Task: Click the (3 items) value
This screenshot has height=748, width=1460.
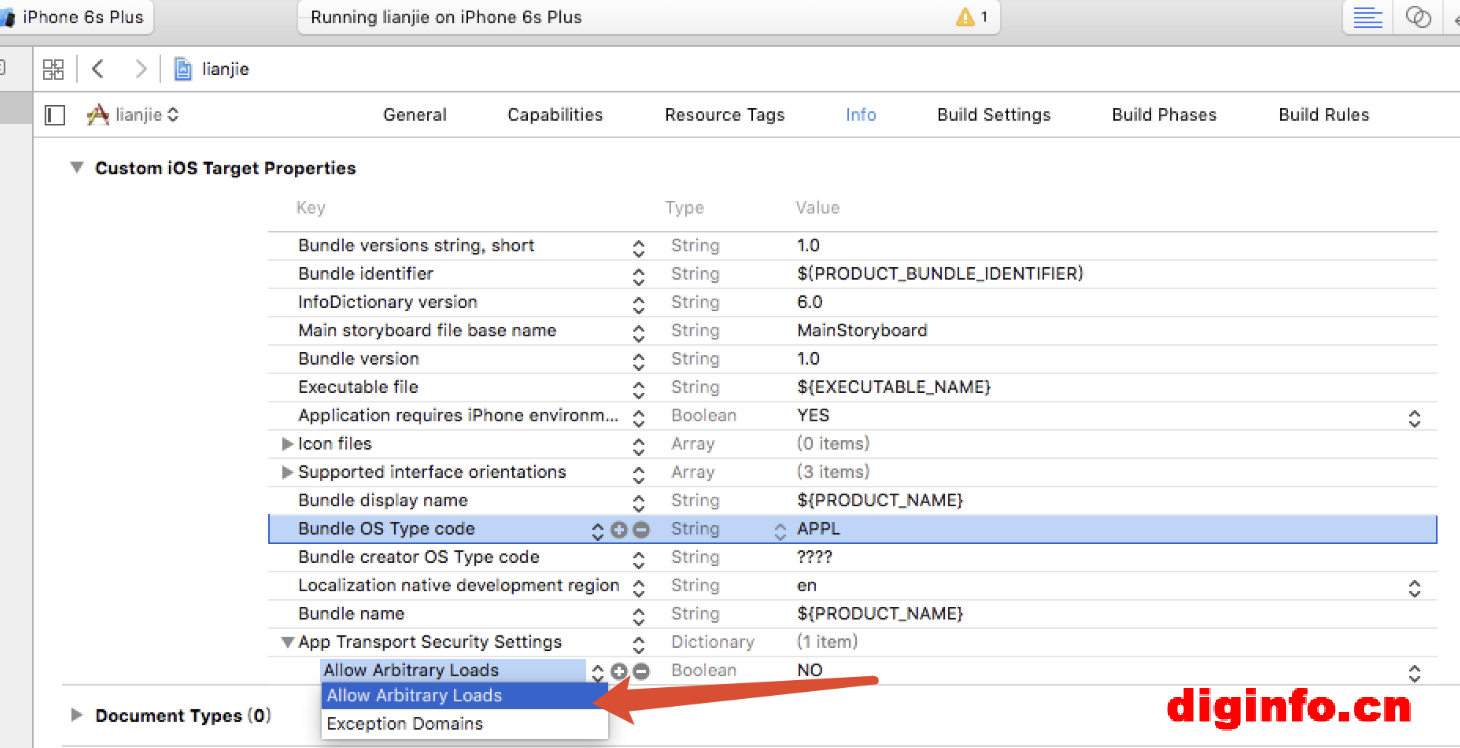Action: [x=833, y=472]
